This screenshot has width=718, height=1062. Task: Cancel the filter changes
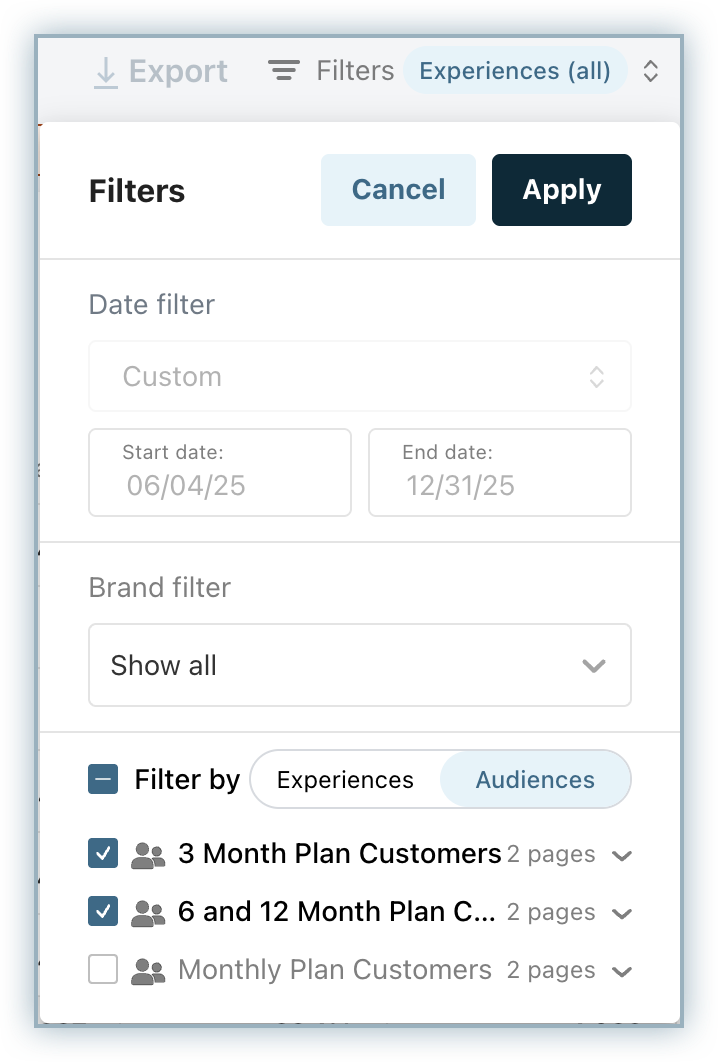pos(398,190)
